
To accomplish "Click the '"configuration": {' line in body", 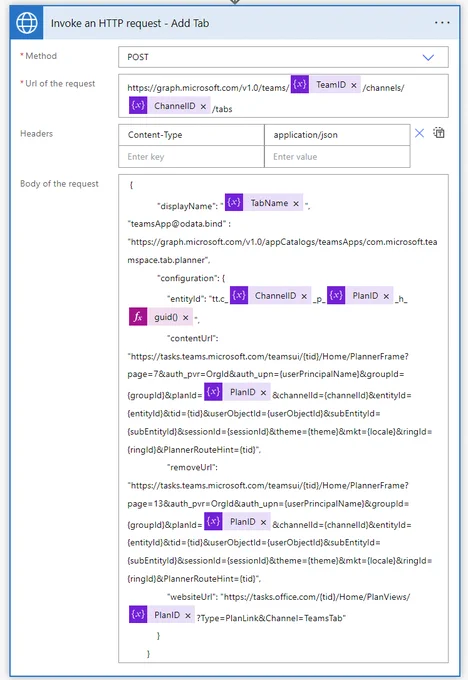I will [x=191, y=278].
